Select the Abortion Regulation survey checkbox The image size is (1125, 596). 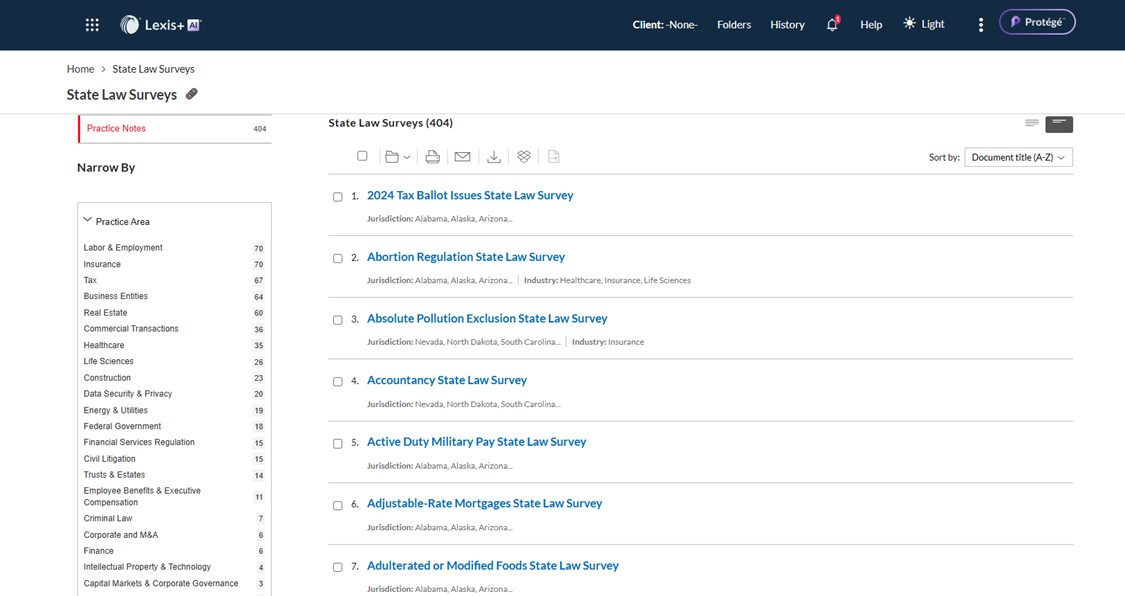tap(338, 258)
